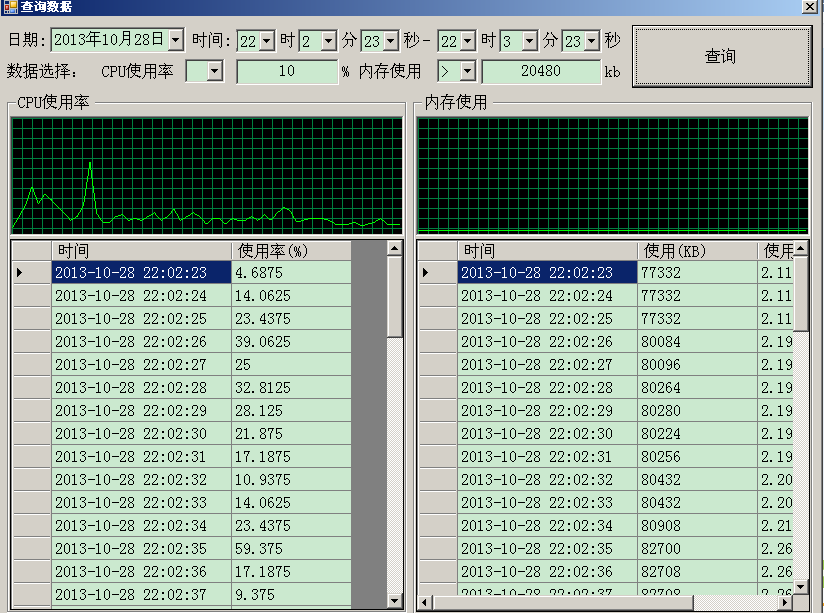Click the app icon in the title bar

[x=9, y=7]
